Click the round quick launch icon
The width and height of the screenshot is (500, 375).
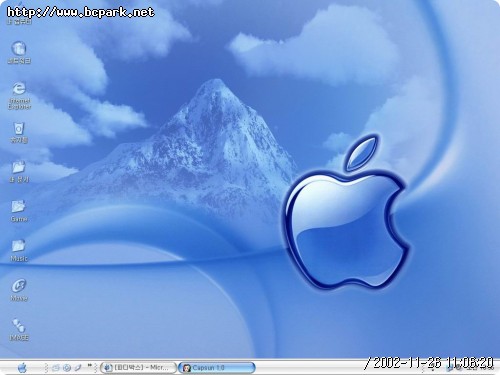pyautogui.click(x=67, y=368)
